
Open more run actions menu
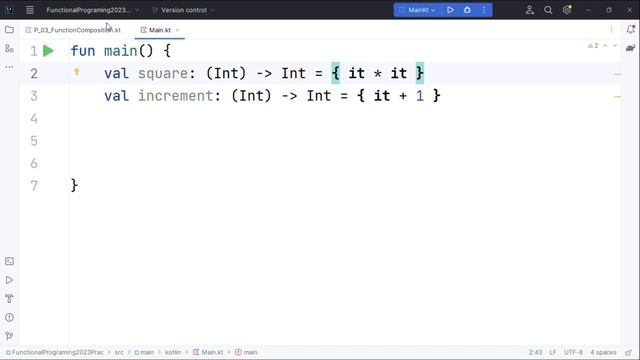click(484, 10)
